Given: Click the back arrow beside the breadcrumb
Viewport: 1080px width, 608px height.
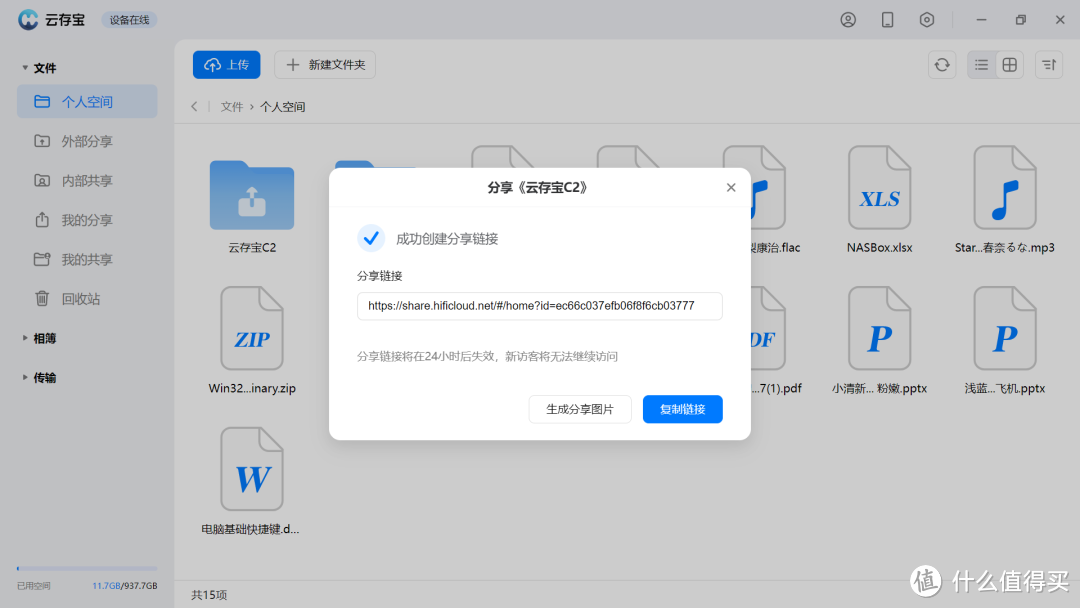Looking at the screenshot, I should [x=194, y=106].
